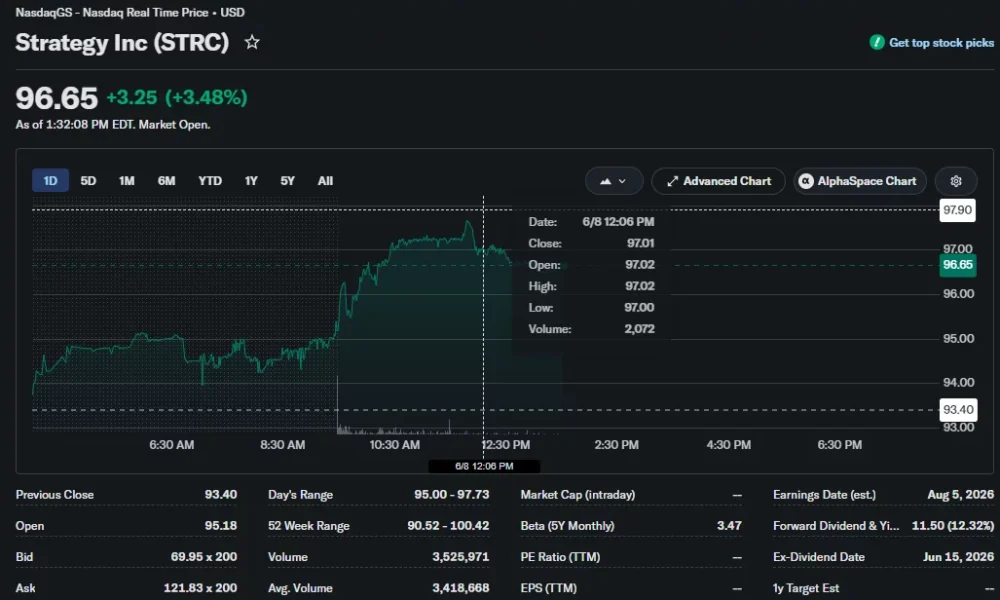Open the Advanced Chart view
The width and height of the screenshot is (1000, 600).
718,181
